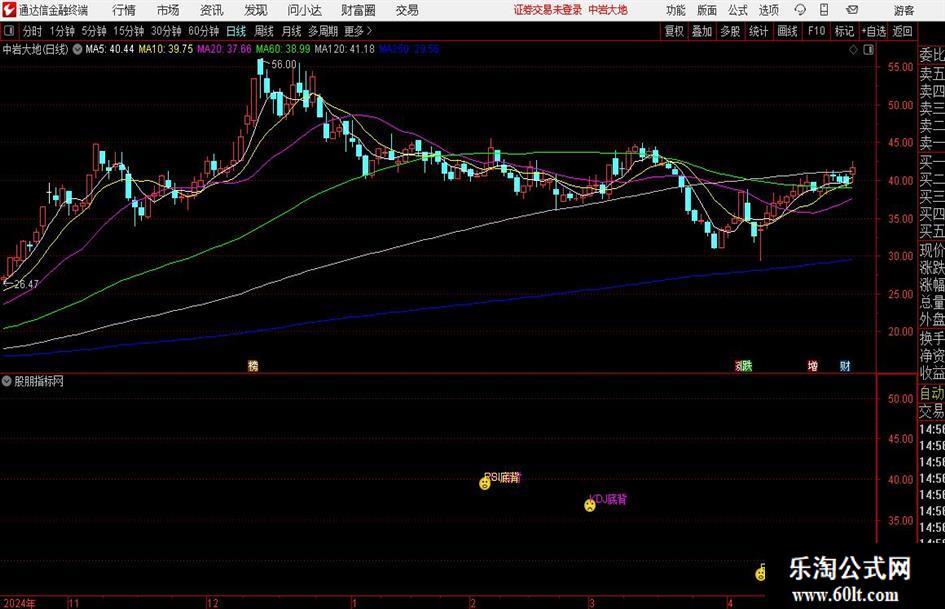Switch to the 周线 weekly tab
The width and height of the screenshot is (945, 609).
[x=264, y=31]
